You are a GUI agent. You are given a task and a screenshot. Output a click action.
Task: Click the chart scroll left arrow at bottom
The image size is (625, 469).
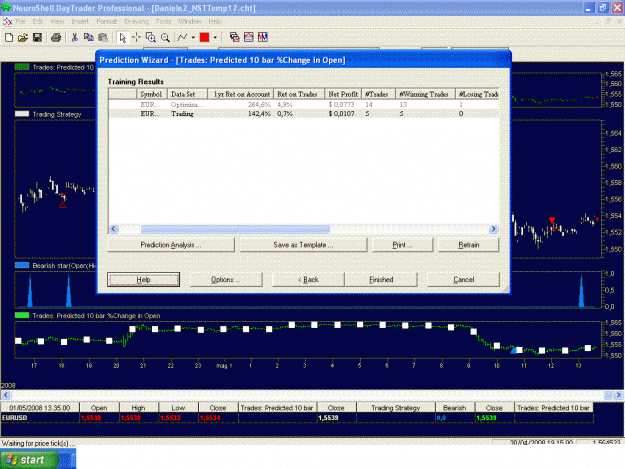pos(6,395)
